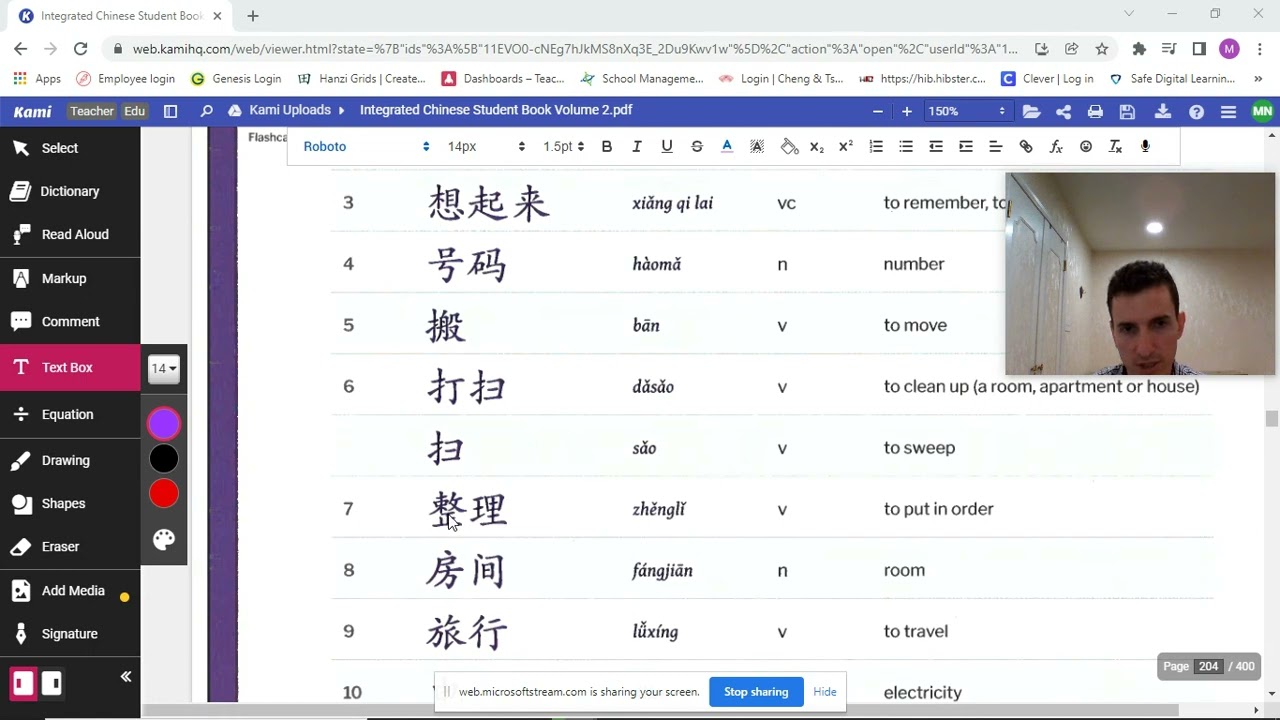Hide the screen sharing notification
Viewport: 1280px width, 720px height.
[825, 692]
